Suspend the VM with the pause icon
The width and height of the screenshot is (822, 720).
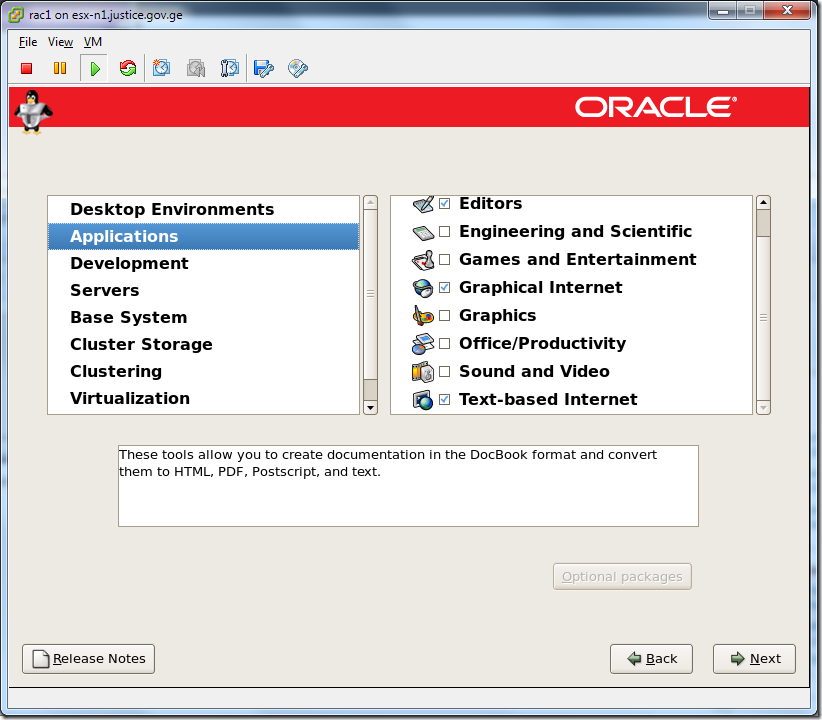click(60, 68)
